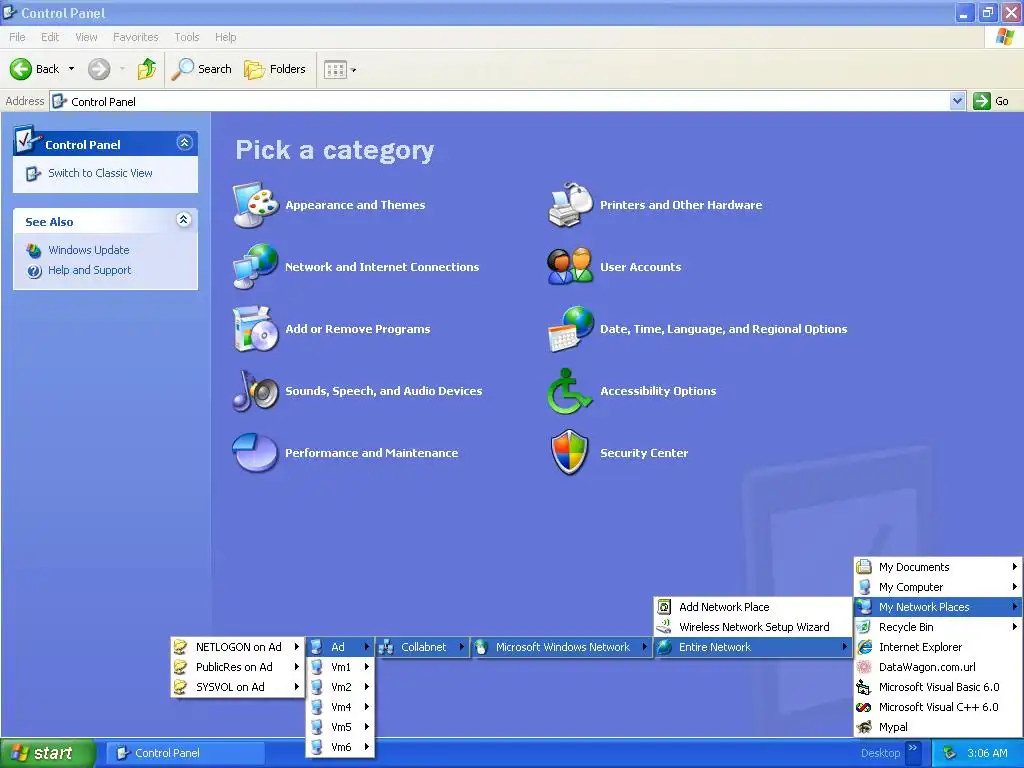Image resolution: width=1024 pixels, height=768 pixels.
Task: Click the Mypal icon in Desktop menu
Action: (x=865, y=727)
